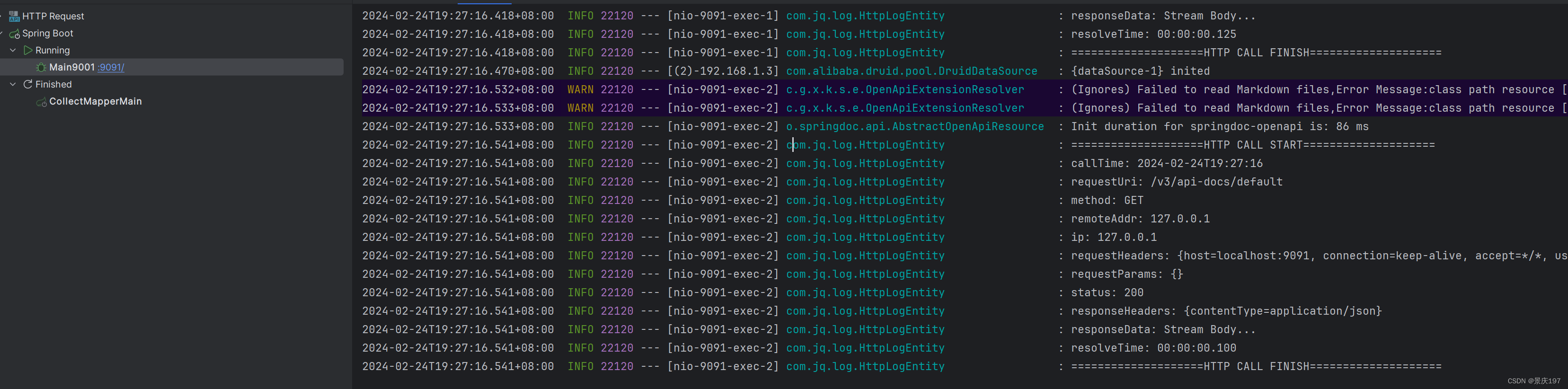Image resolution: width=1568 pixels, height=389 pixels.
Task: Click the HTTP Request node icon
Action: [14, 17]
